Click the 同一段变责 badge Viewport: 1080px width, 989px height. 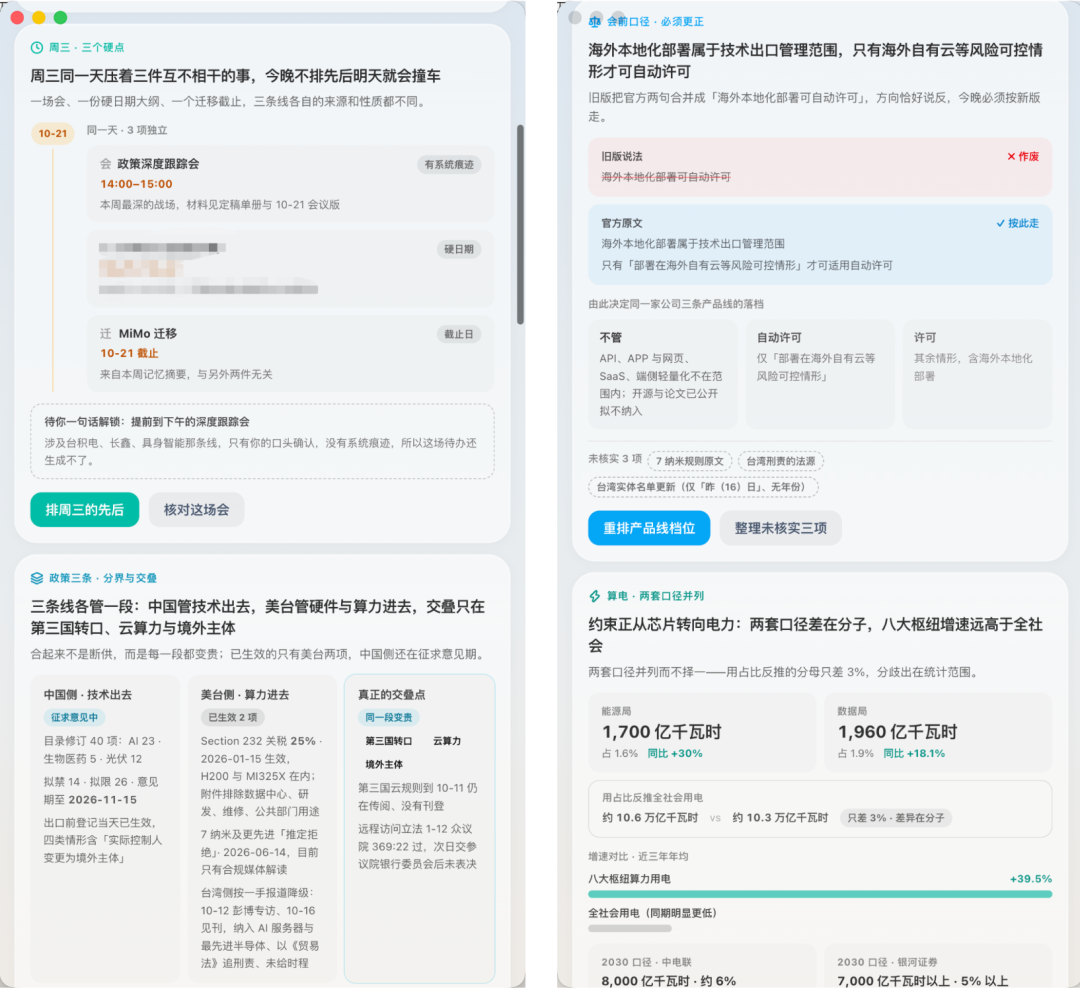(x=388, y=718)
